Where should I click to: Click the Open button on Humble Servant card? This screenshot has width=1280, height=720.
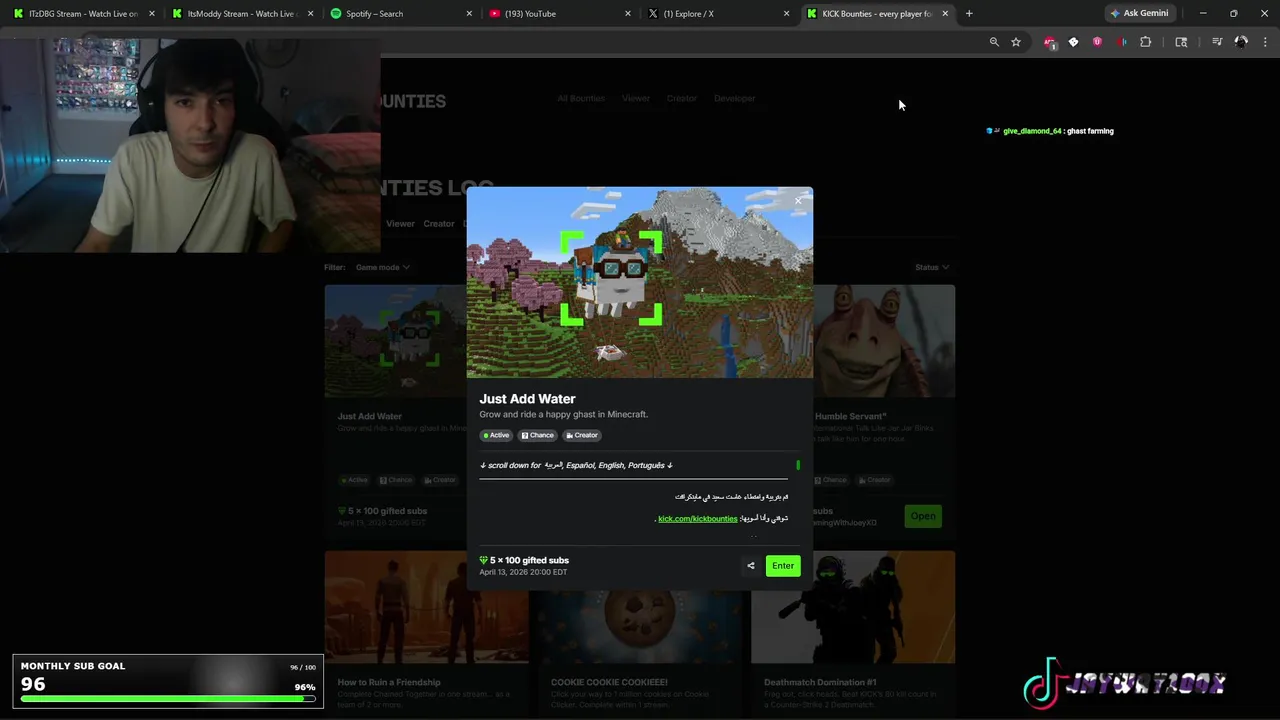click(923, 516)
